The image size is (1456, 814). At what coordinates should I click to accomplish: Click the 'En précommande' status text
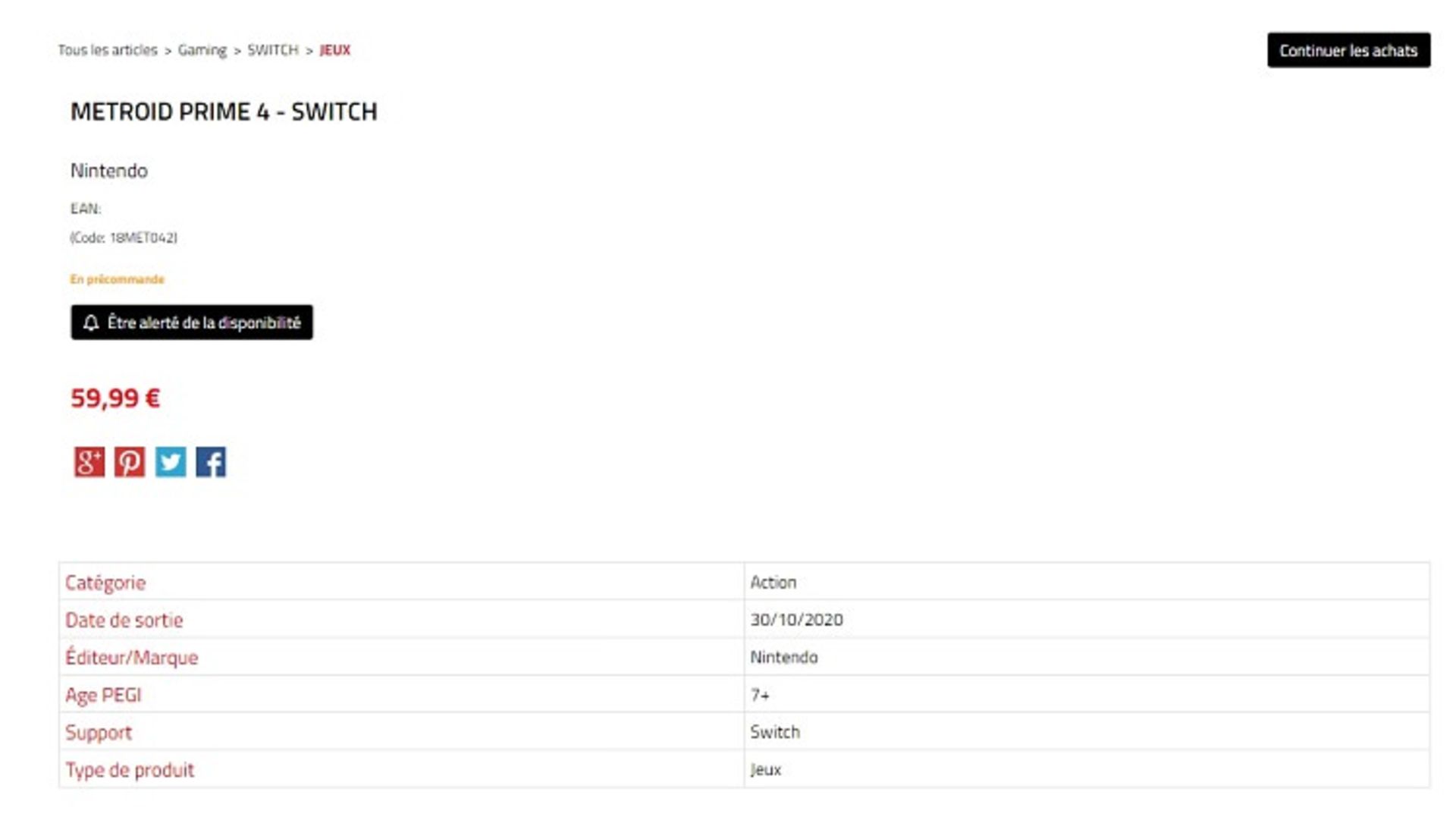[x=117, y=279]
